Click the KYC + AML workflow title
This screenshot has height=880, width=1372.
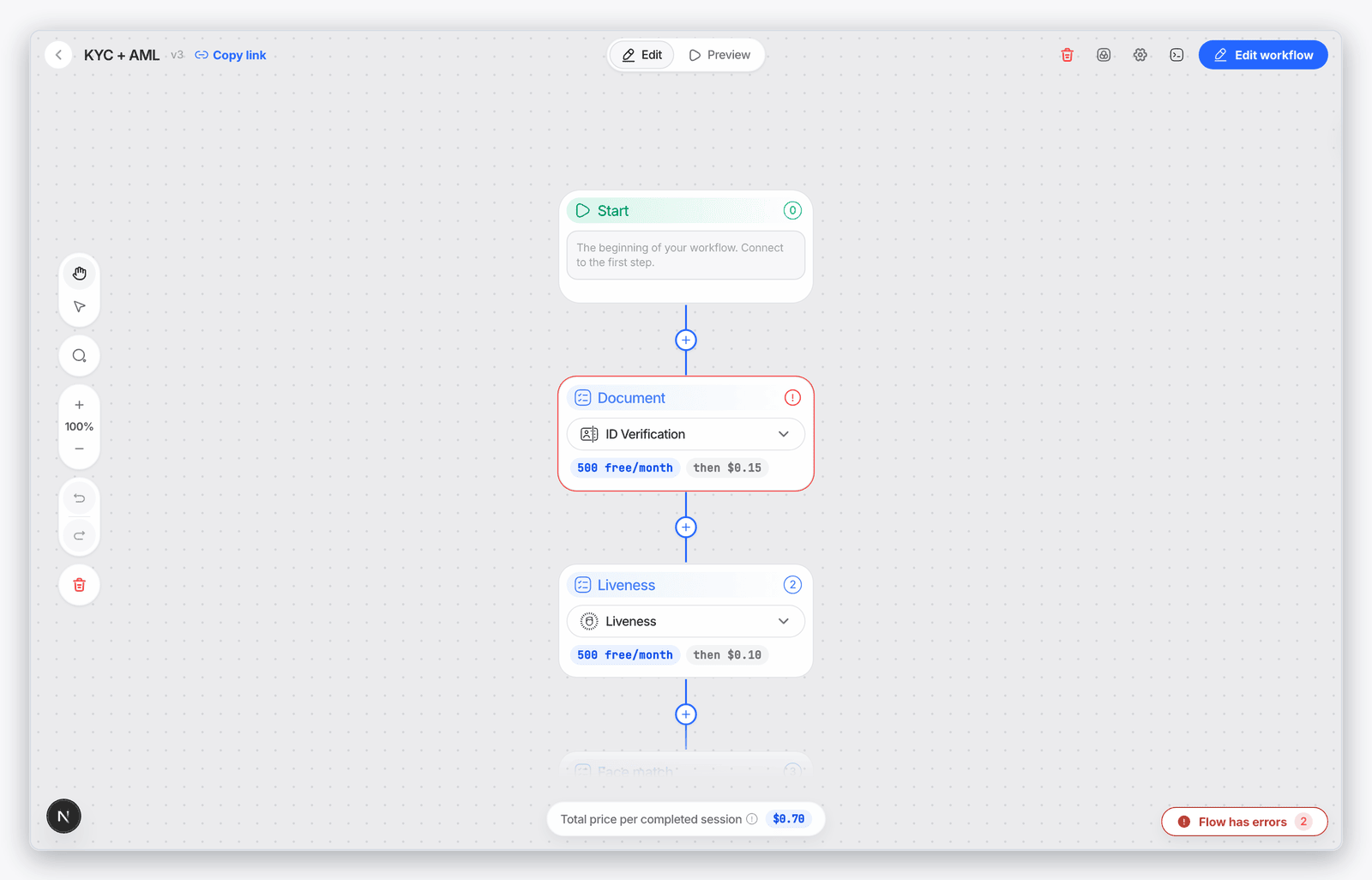122,55
